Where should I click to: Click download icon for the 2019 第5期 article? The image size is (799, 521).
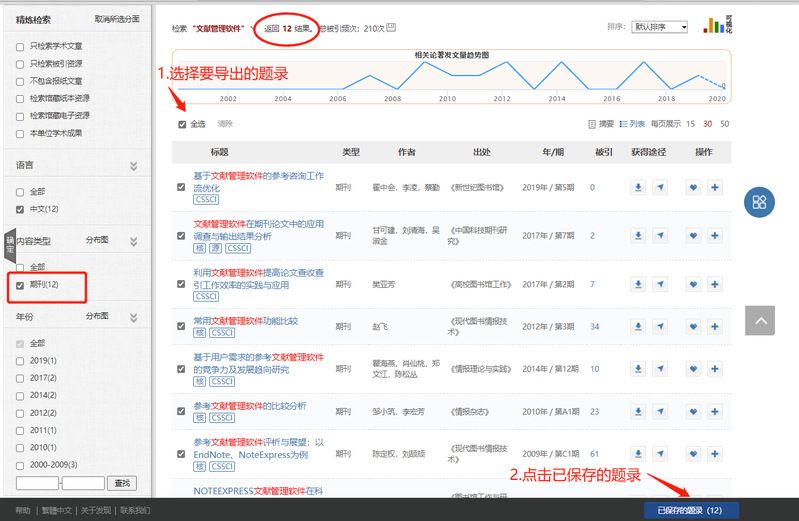coord(639,187)
